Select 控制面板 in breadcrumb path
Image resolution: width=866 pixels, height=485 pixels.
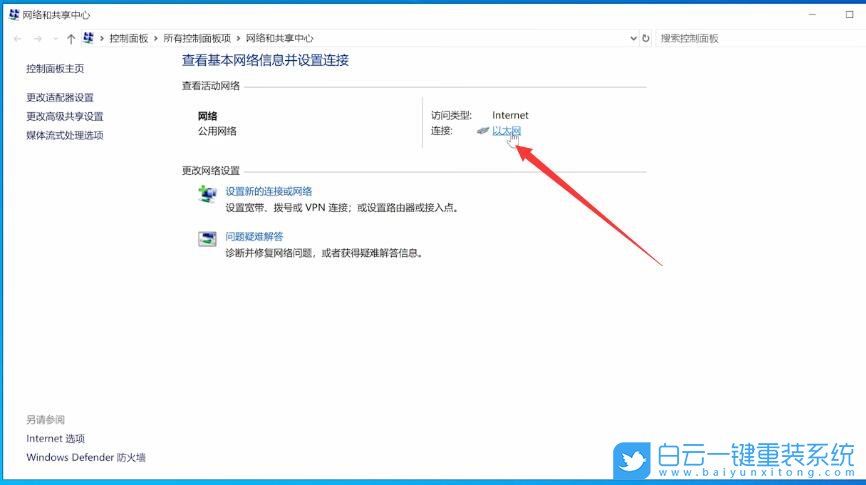pos(129,38)
